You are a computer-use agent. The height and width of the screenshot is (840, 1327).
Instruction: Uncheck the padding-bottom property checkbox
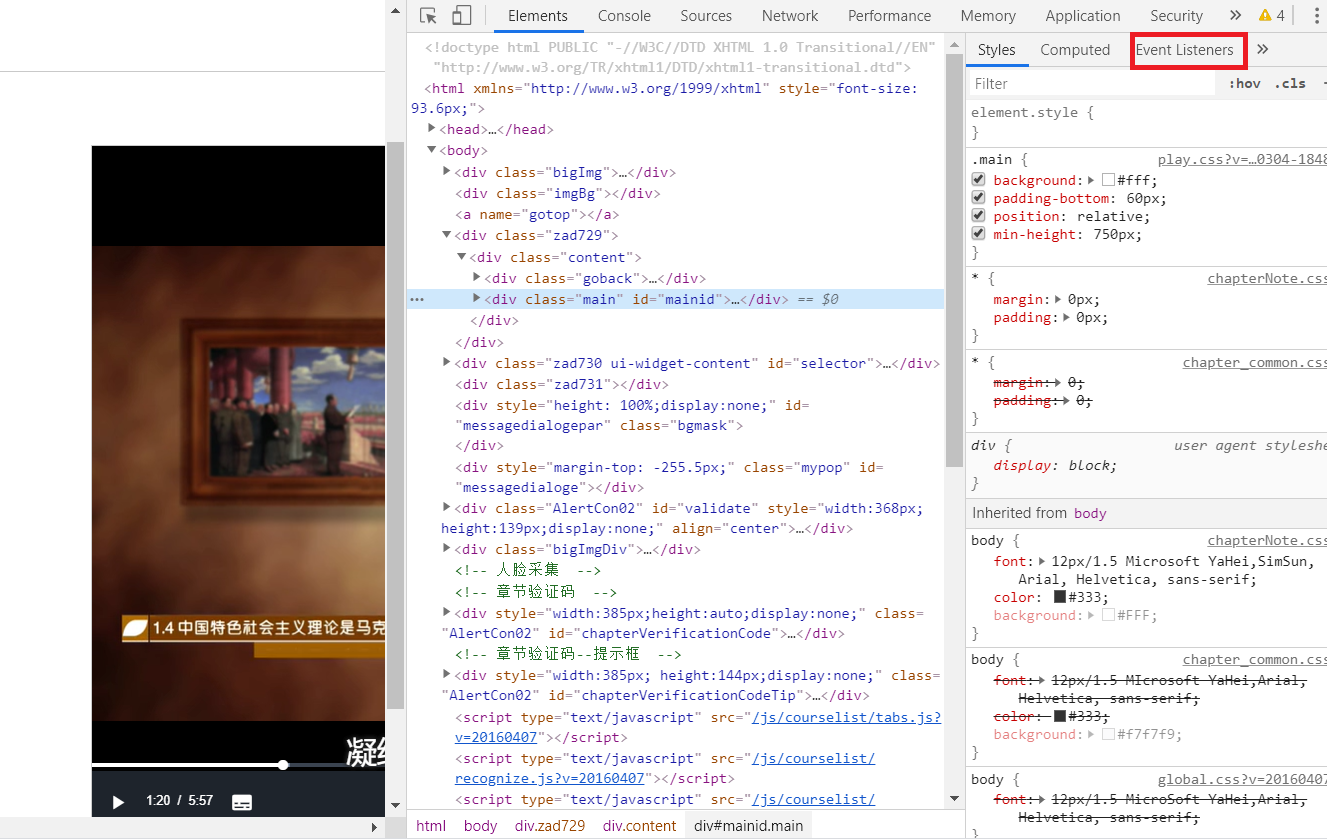pyautogui.click(x=979, y=198)
